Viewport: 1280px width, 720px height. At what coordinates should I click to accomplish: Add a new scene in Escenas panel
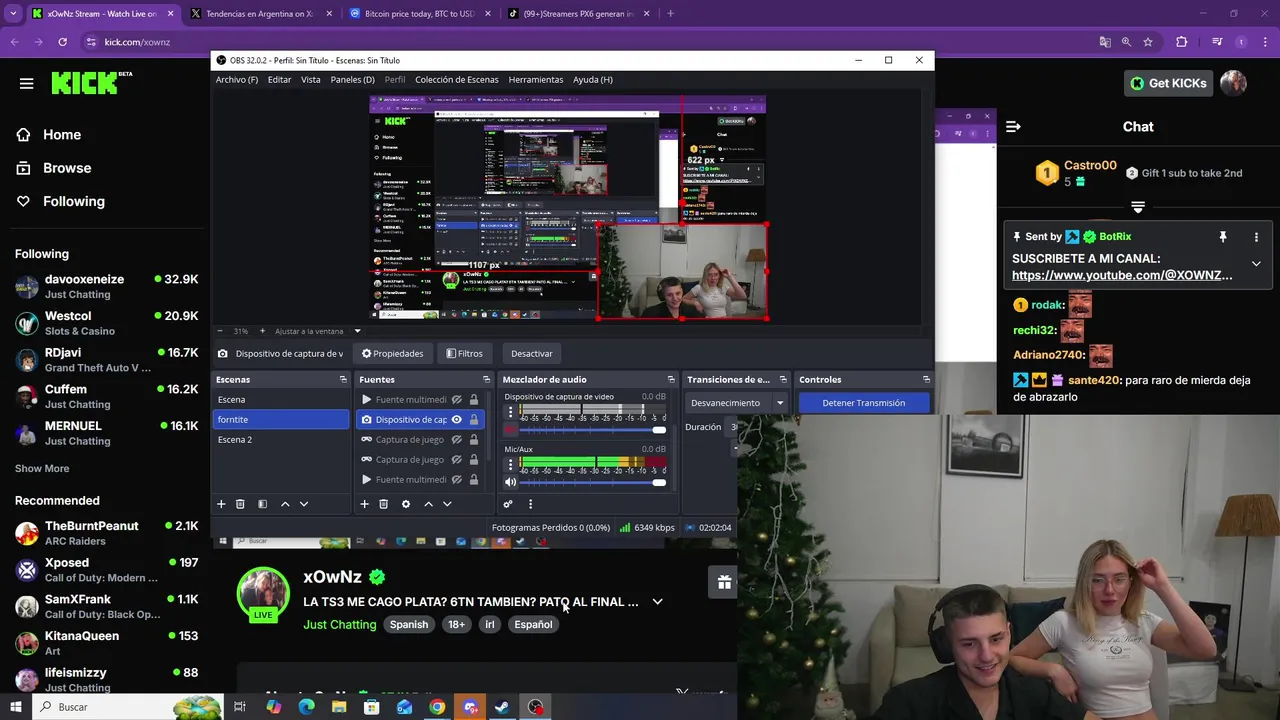click(221, 504)
